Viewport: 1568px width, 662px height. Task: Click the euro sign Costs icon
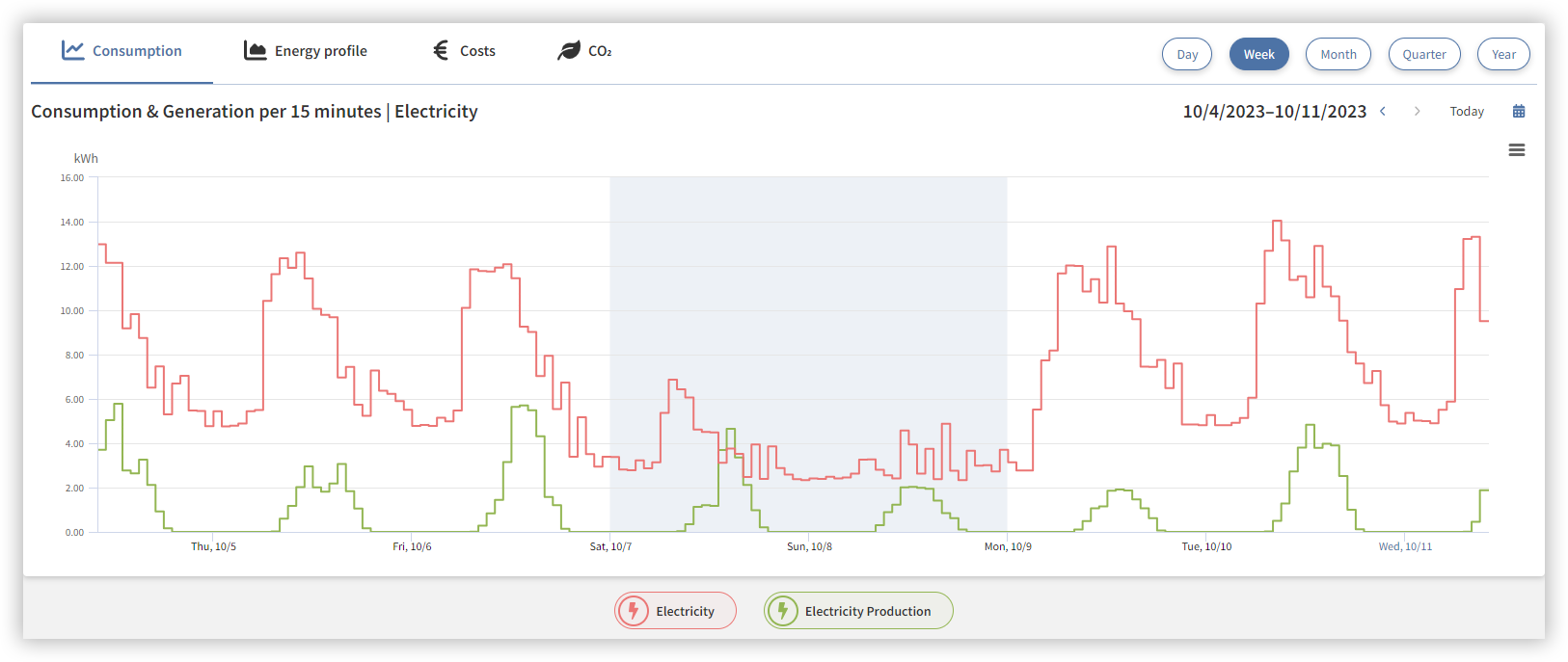[441, 50]
